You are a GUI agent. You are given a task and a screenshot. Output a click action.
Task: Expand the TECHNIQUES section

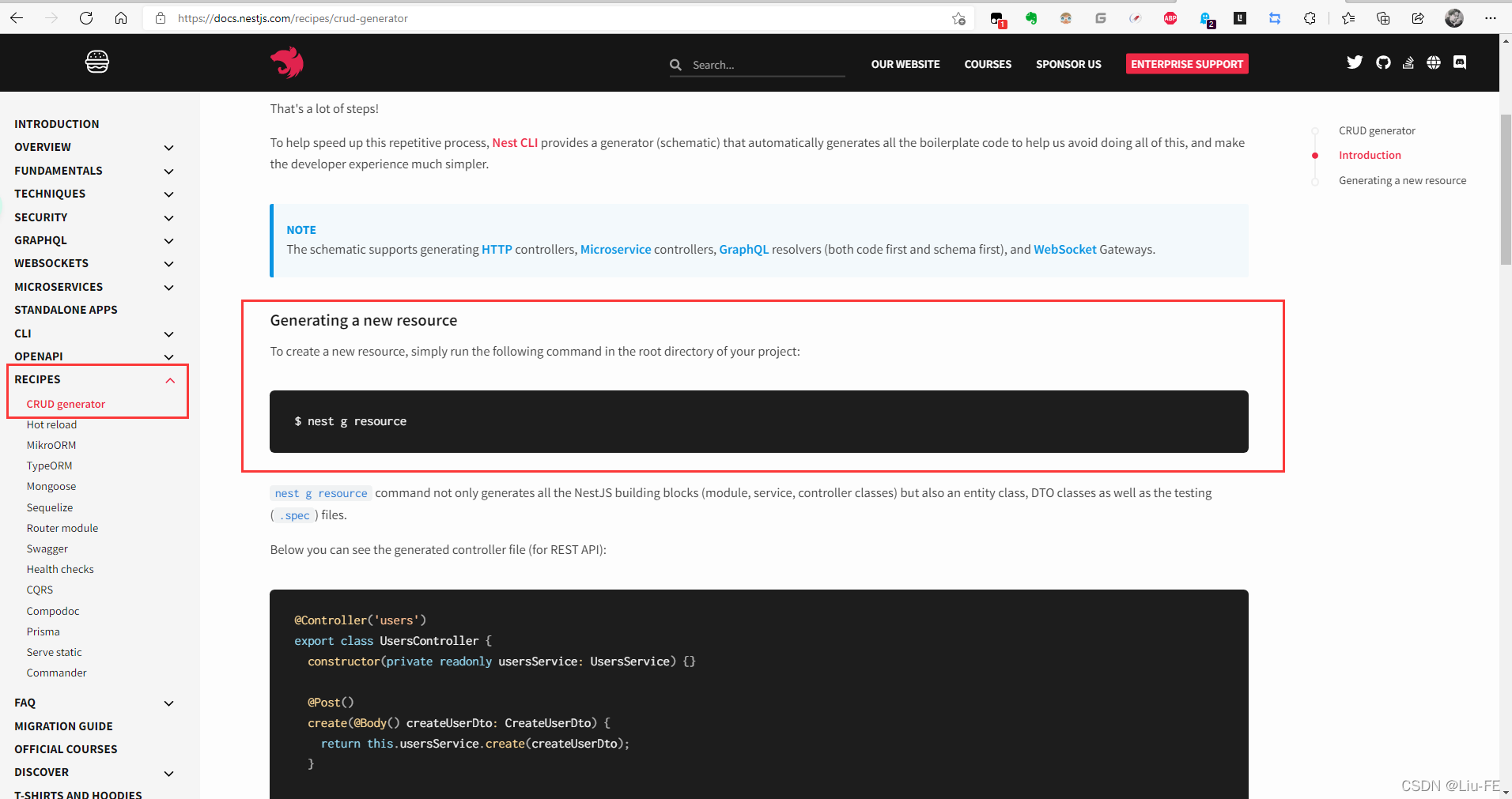[x=168, y=194]
